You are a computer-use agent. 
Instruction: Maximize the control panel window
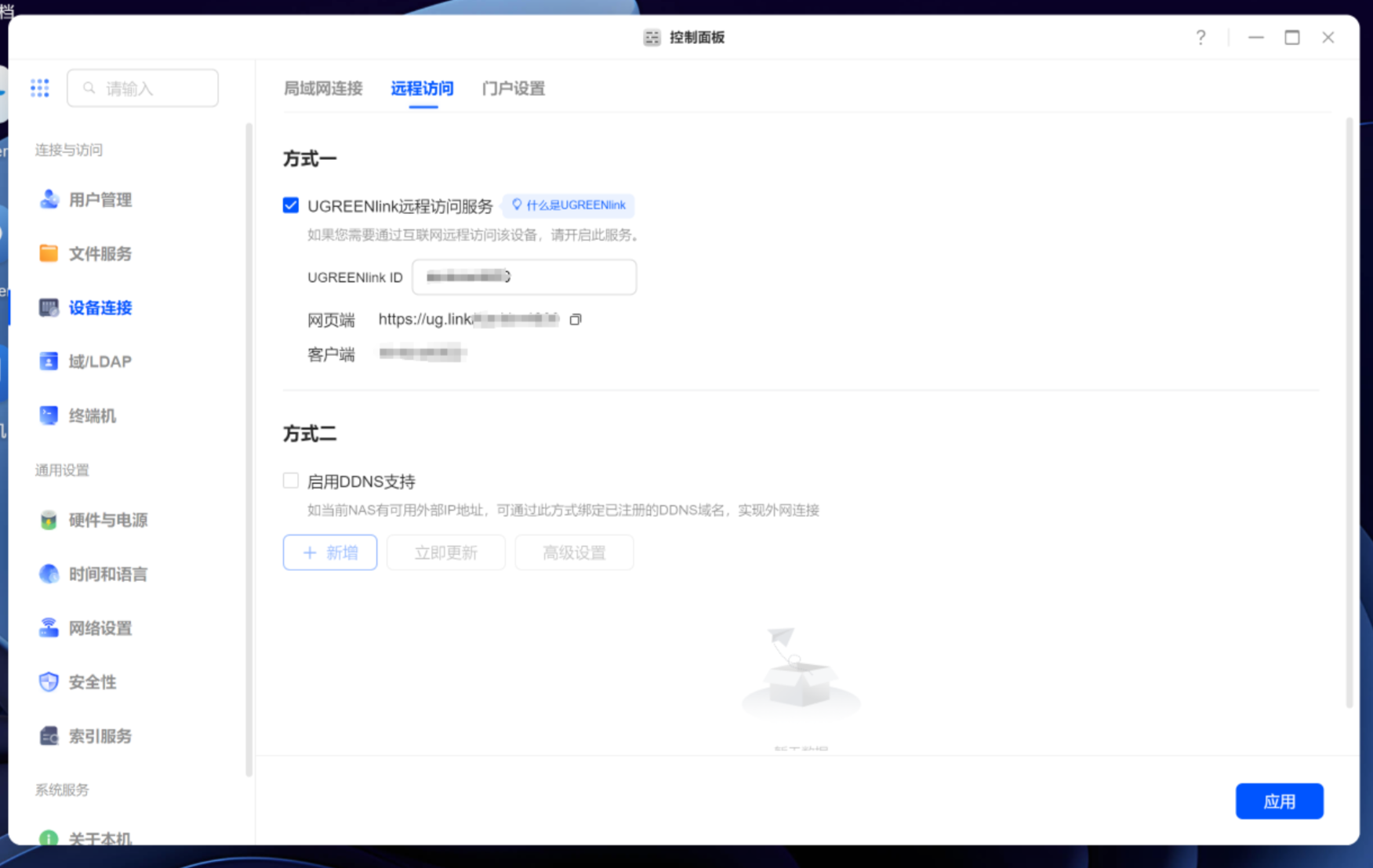point(1292,38)
